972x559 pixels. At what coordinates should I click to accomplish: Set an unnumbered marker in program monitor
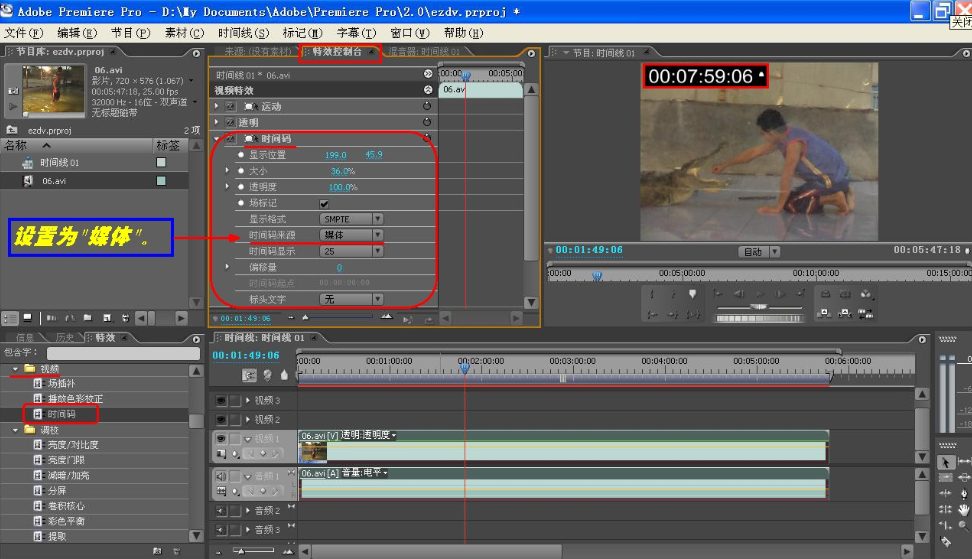(692, 294)
